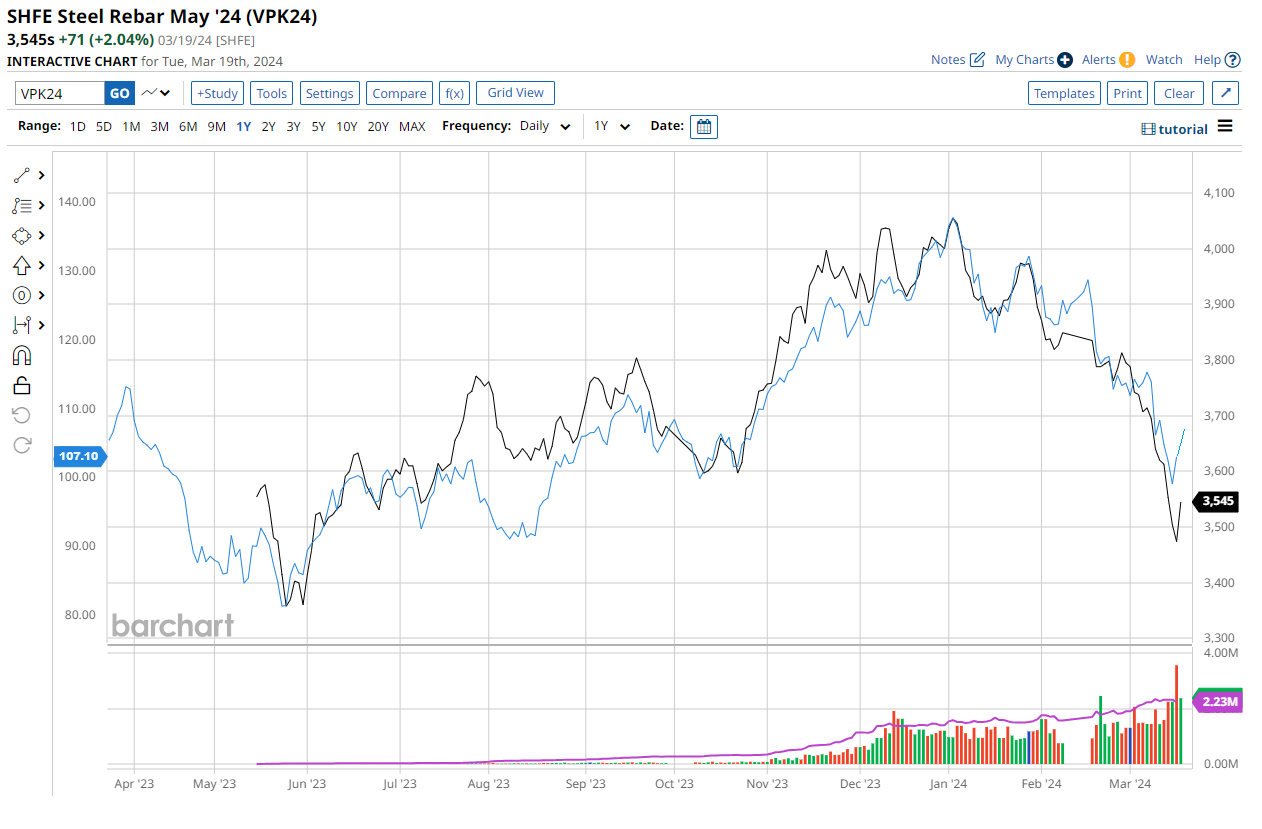Toggle the drawing lock icon
The image size is (1262, 829).
[x=22, y=385]
